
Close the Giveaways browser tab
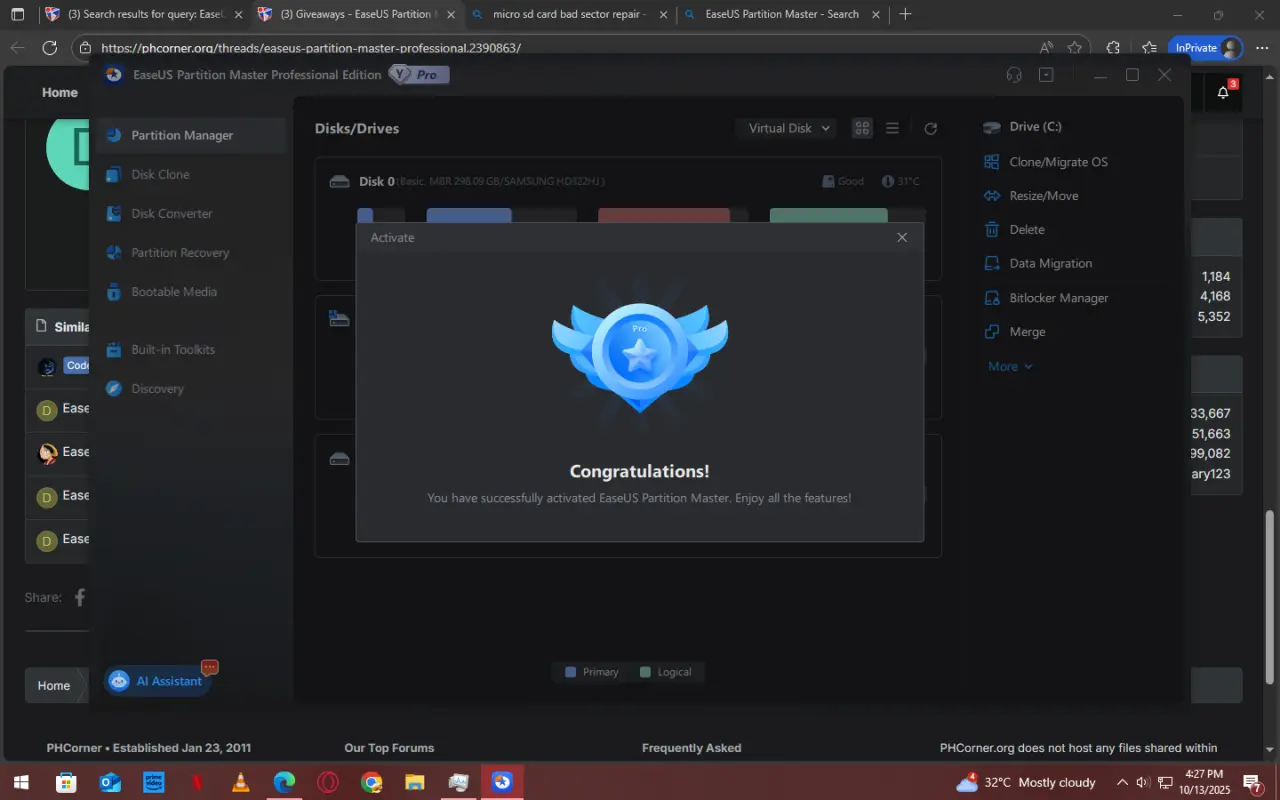(x=450, y=15)
